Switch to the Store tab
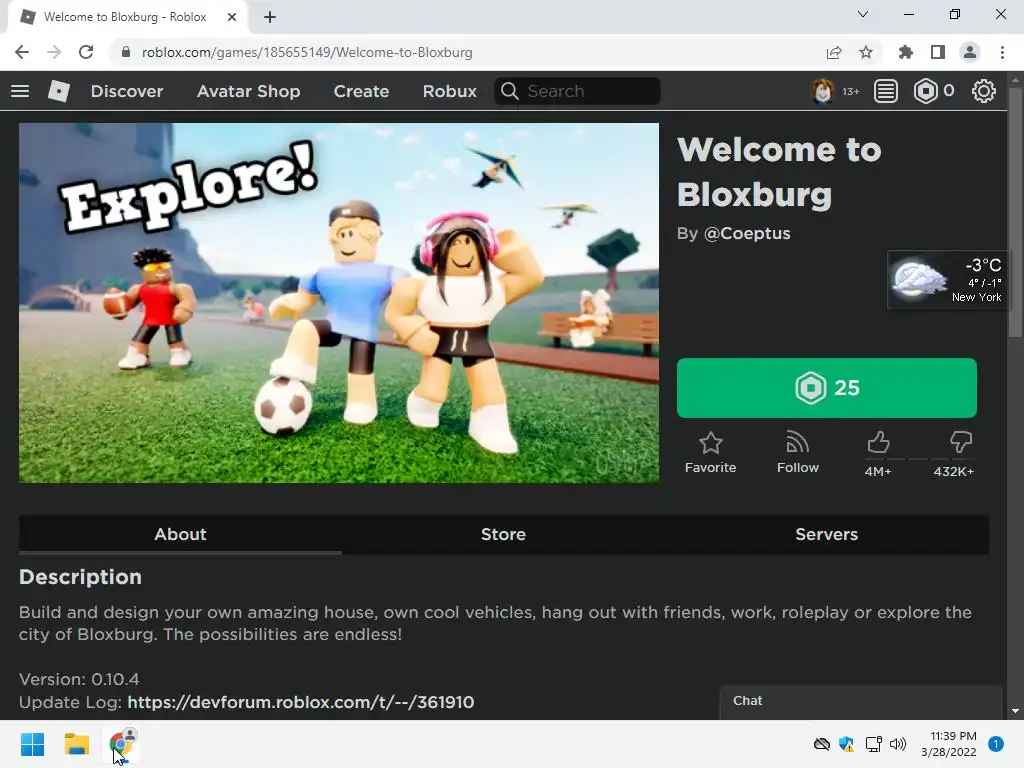The image size is (1024, 768). pyautogui.click(x=503, y=534)
